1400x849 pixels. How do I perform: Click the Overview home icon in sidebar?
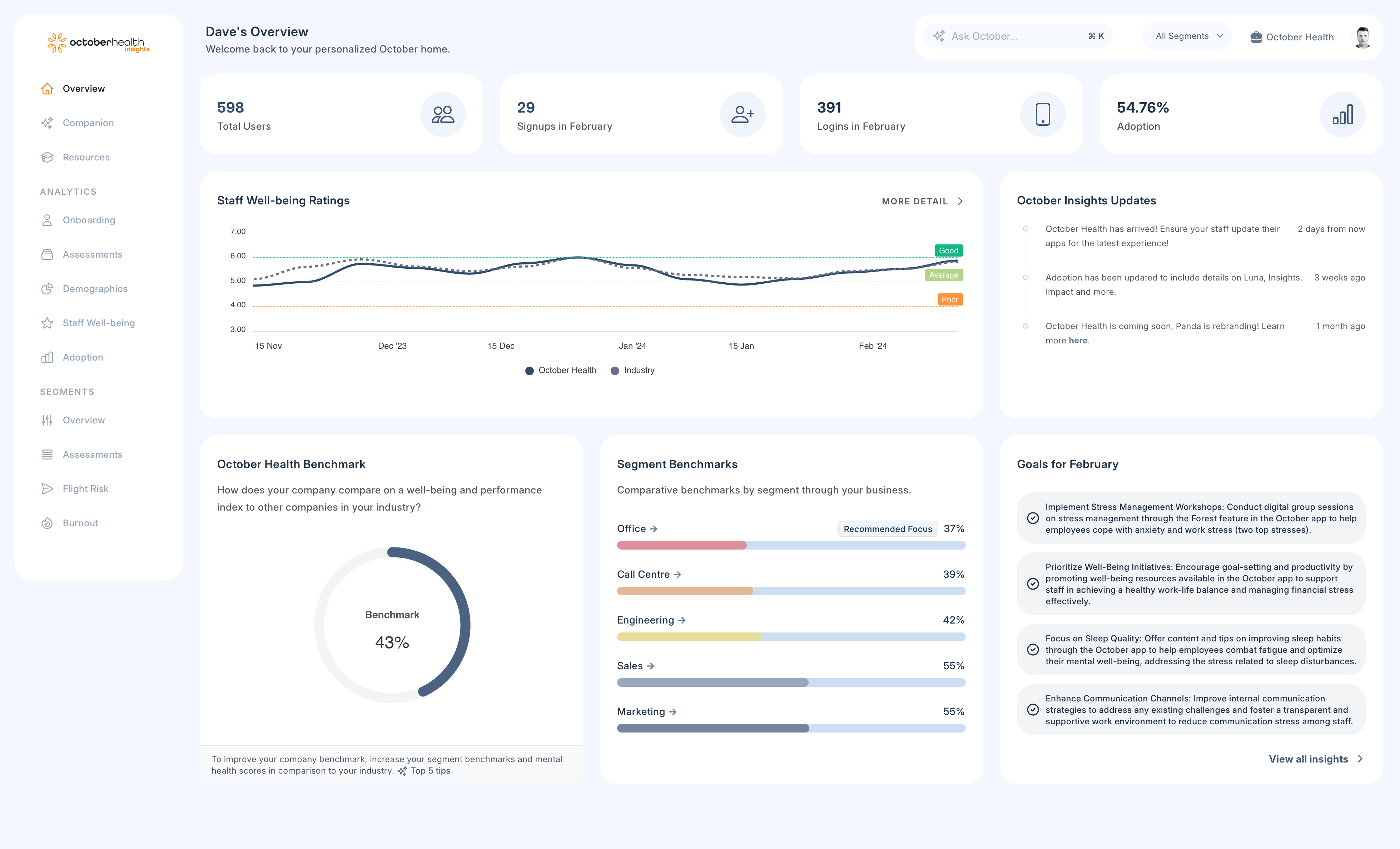click(47, 89)
